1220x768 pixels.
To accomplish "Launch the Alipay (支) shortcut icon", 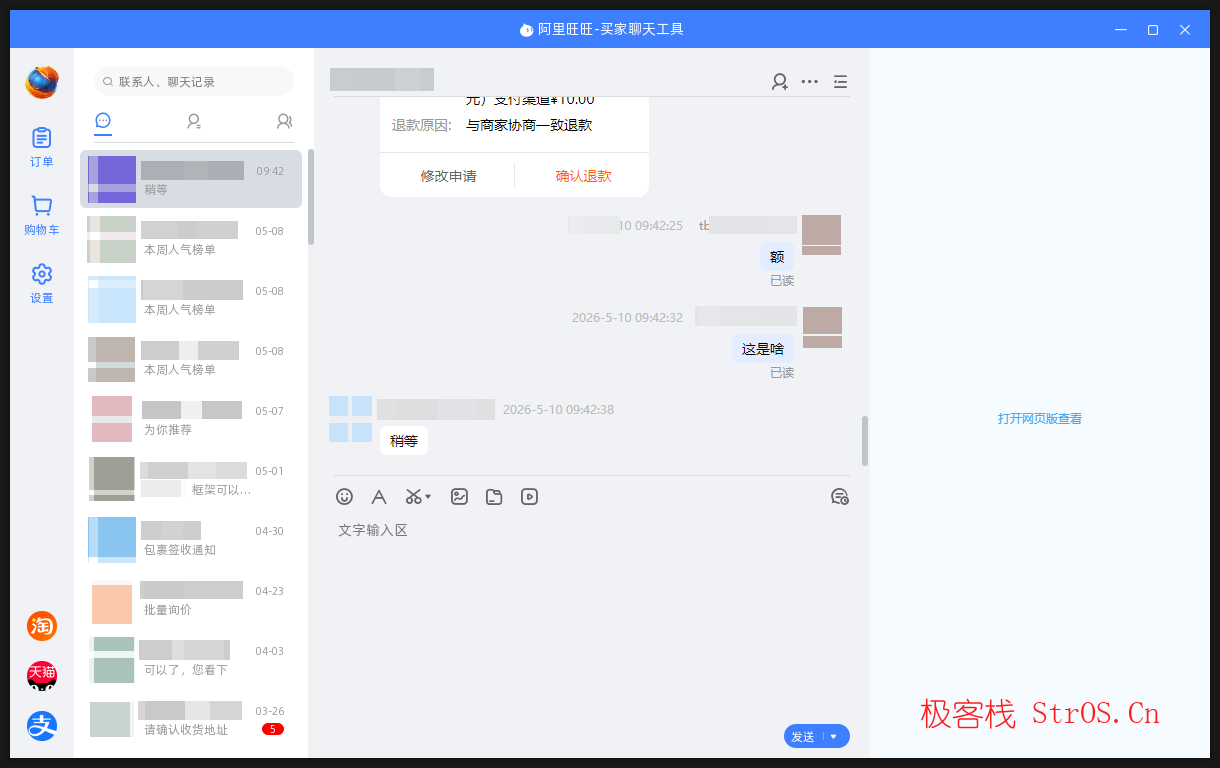I will click(x=42, y=726).
